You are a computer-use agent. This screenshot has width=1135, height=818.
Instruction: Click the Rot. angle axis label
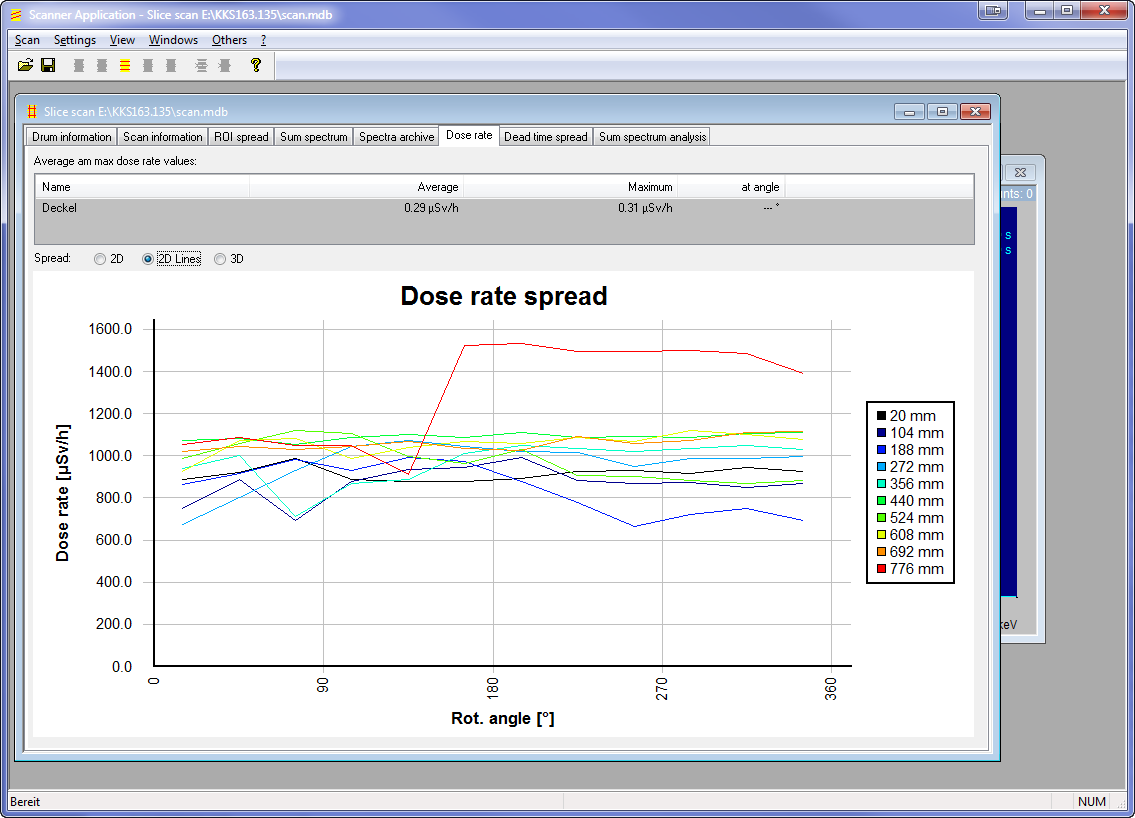coord(502,718)
